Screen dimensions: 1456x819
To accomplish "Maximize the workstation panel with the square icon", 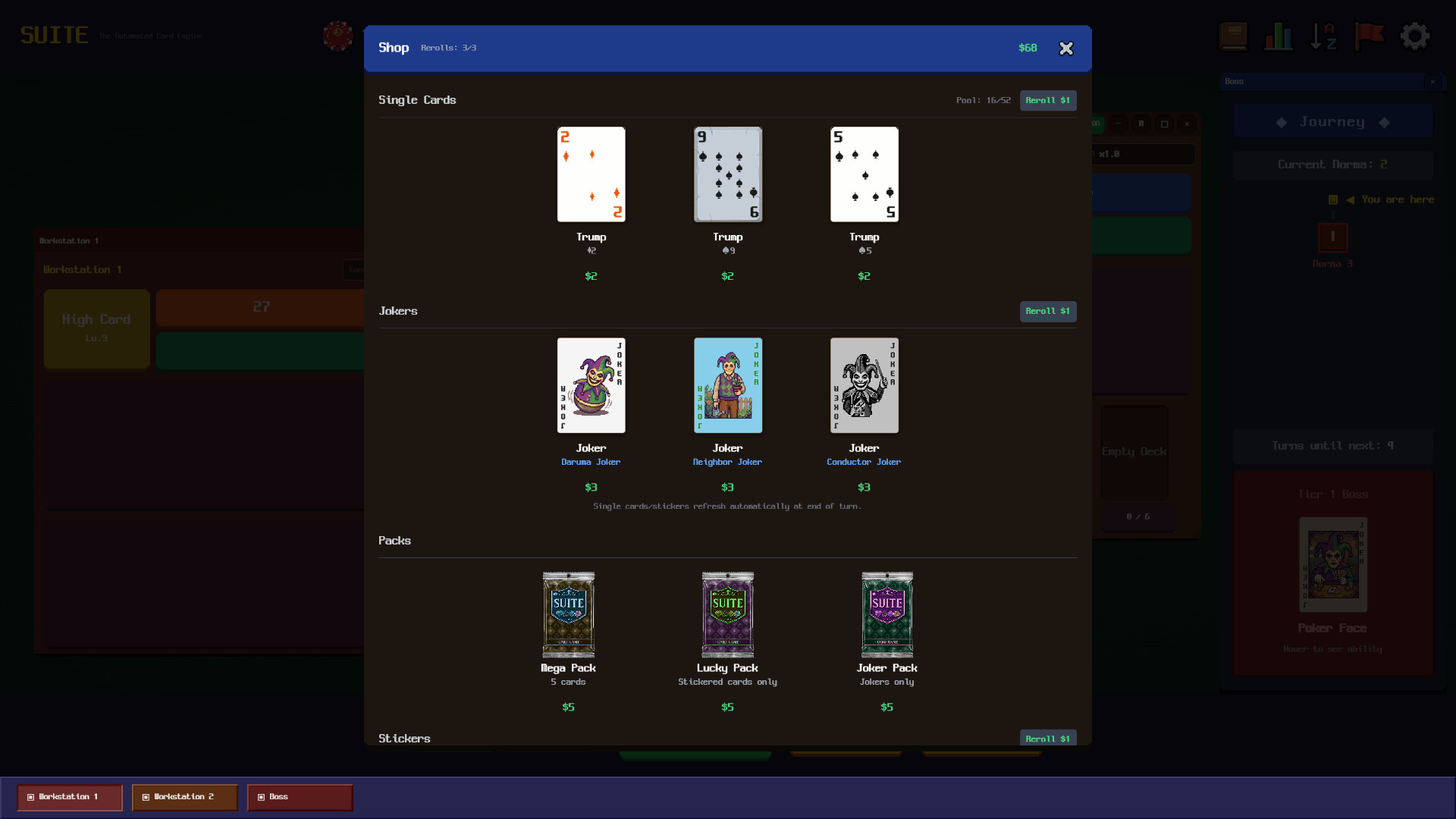I will point(1166,124).
